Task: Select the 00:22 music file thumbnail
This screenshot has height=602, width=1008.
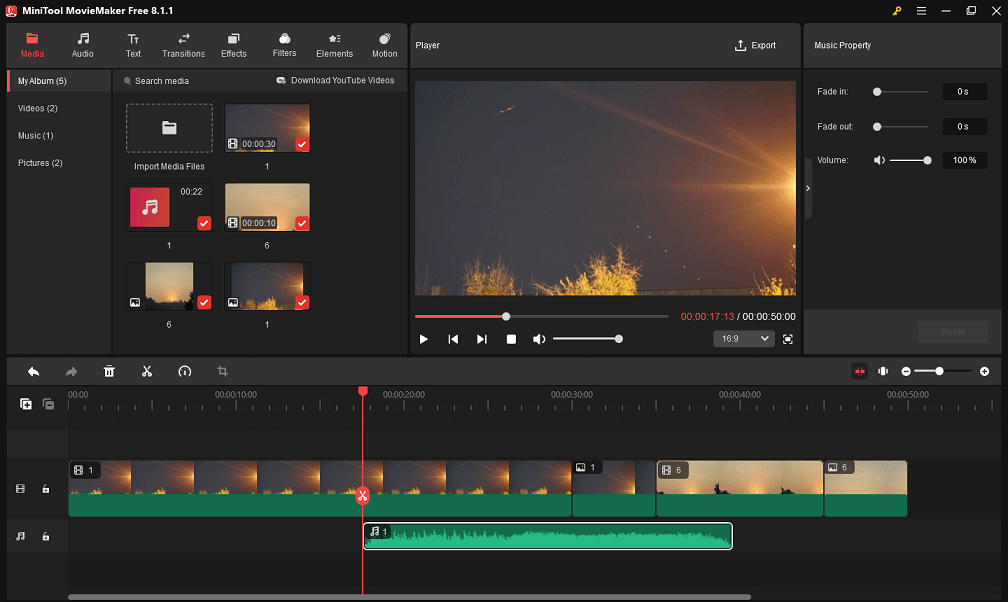Action: click(x=169, y=207)
